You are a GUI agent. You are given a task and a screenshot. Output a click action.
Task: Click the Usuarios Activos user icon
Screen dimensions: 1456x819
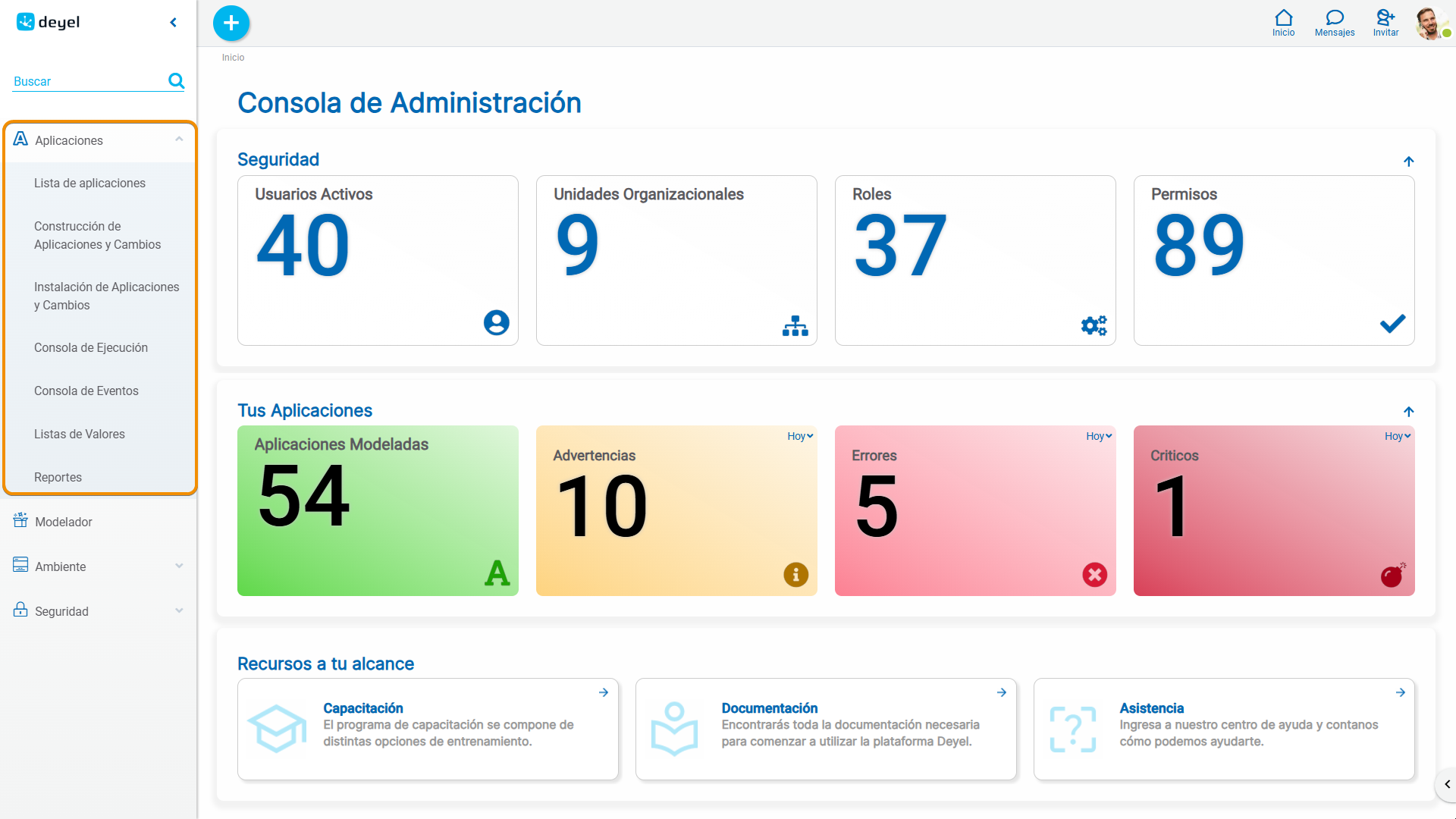[x=496, y=323]
